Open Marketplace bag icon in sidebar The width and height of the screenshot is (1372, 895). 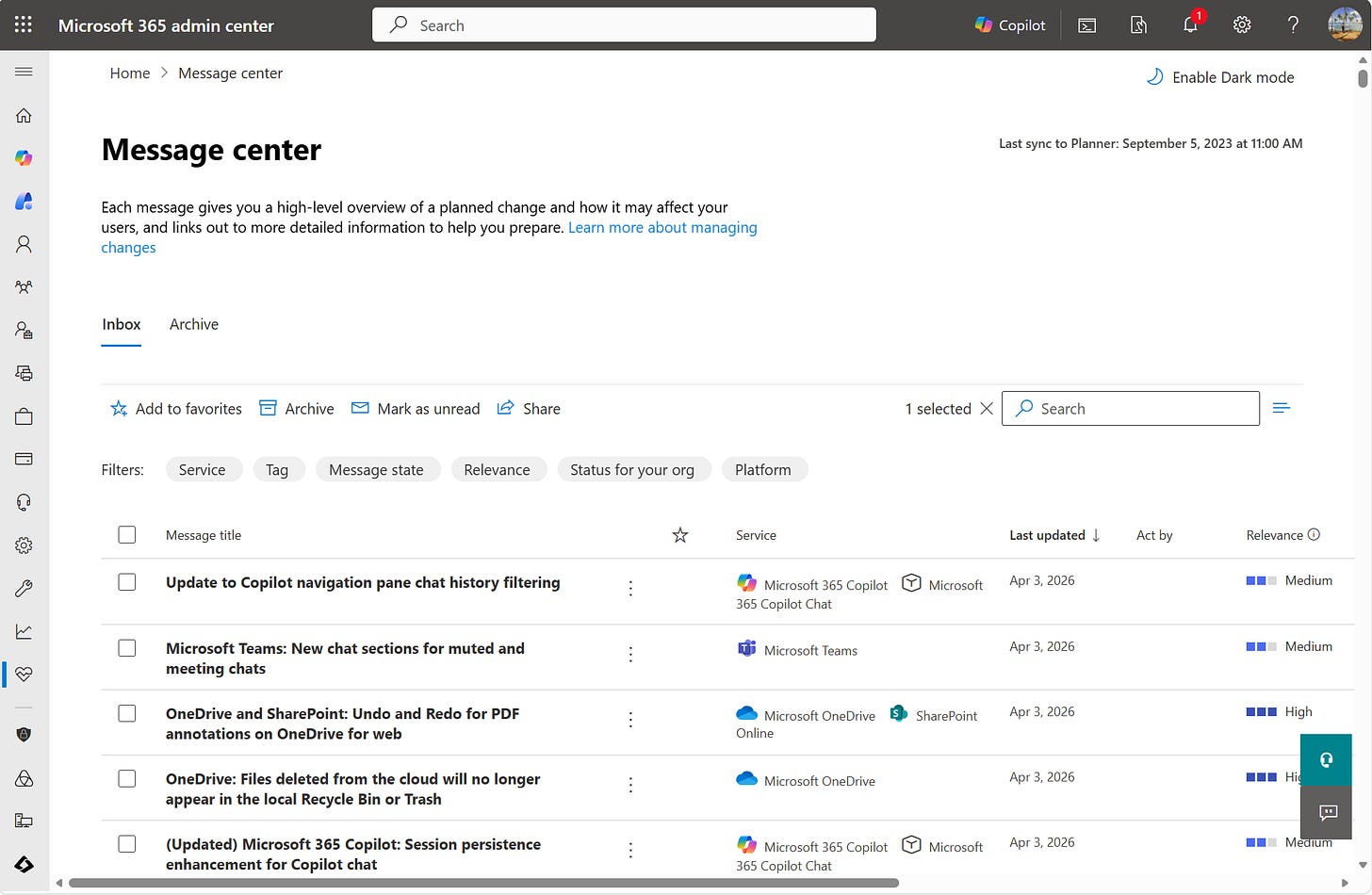click(x=24, y=416)
